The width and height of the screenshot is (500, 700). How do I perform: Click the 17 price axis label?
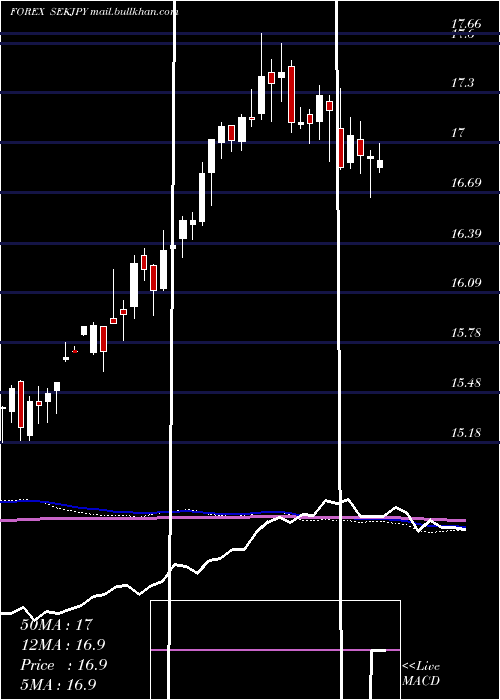pyautogui.click(x=459, y=133)
